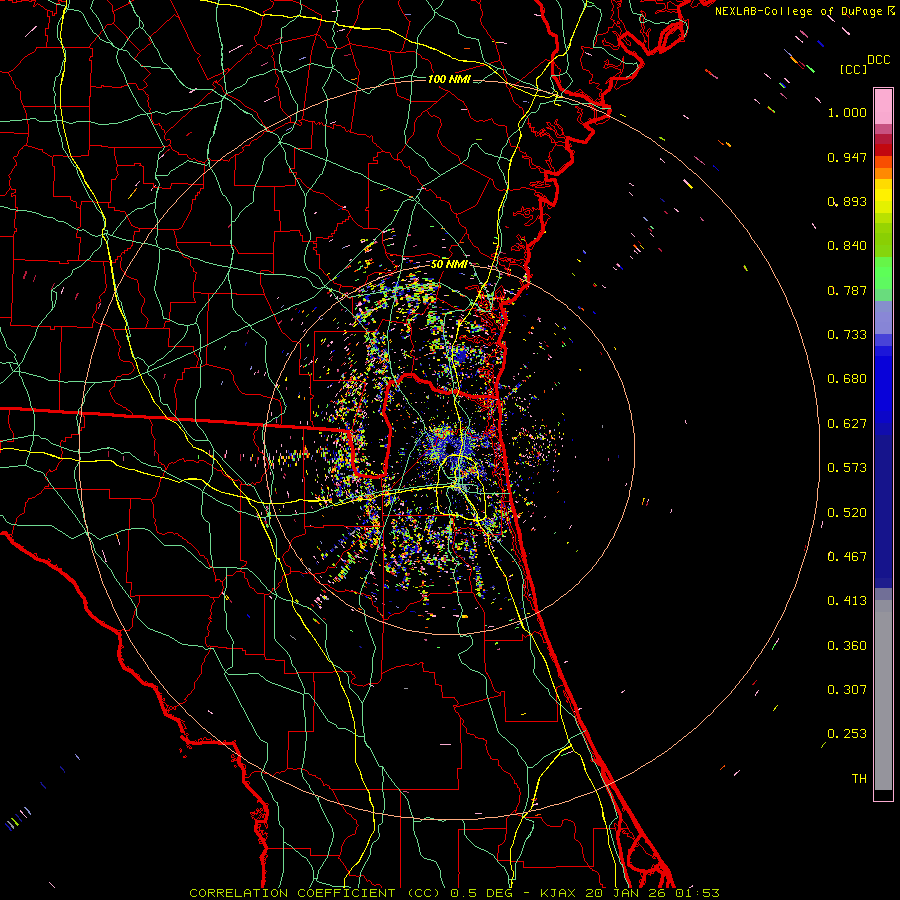
Task: Click the CORRELATION COEFFICIENT (CC) caption text
Action: coord(315,893)
